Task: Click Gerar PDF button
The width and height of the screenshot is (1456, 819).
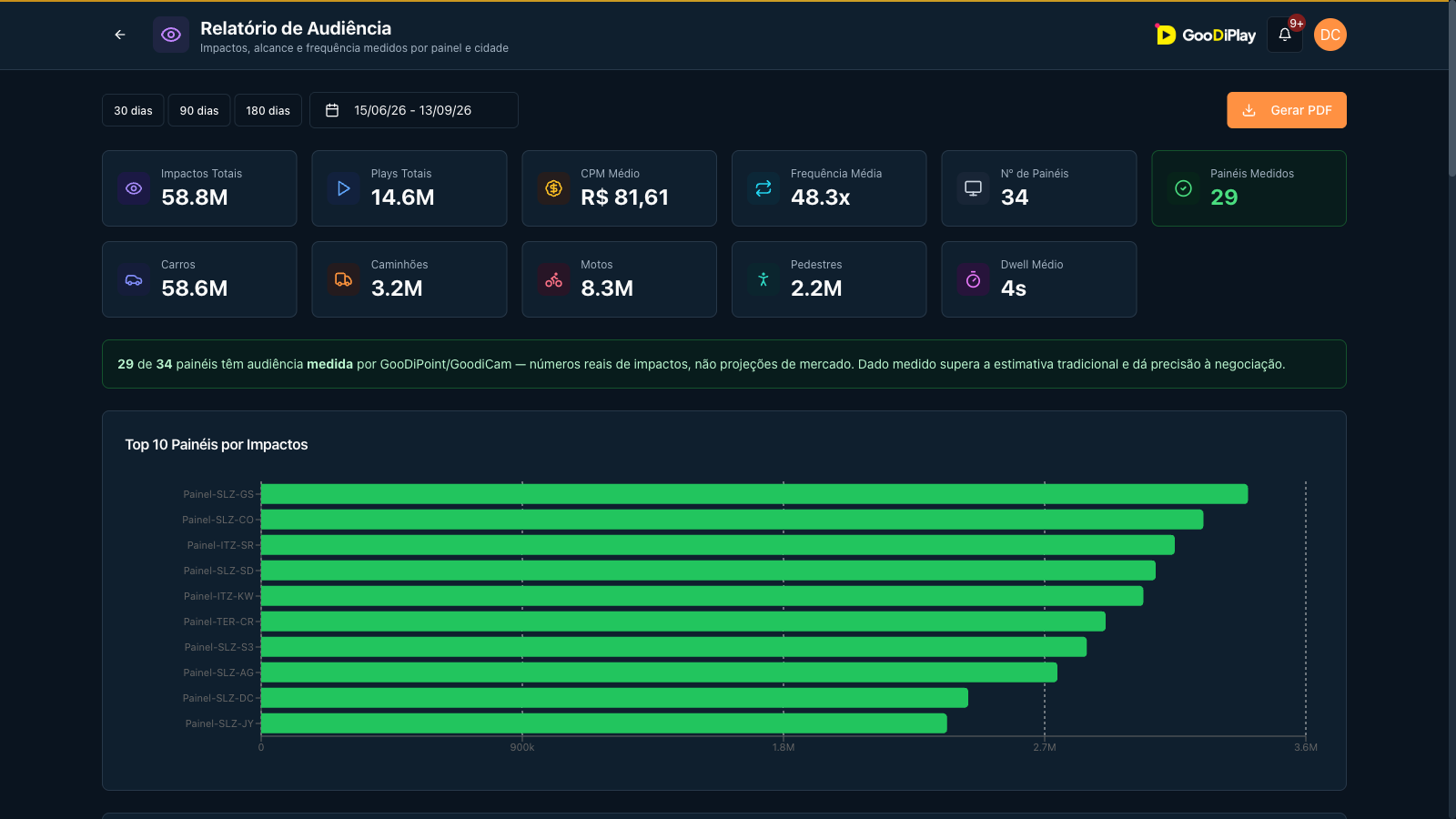Action: [1287, 110]
